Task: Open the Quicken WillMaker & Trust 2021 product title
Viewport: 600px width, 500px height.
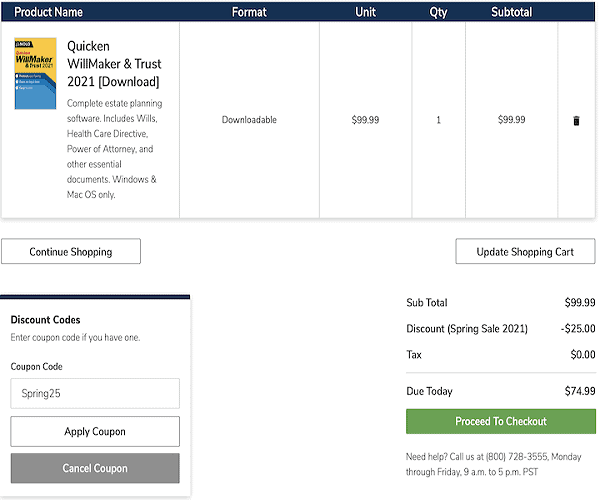Action: (x=114, y=64)
